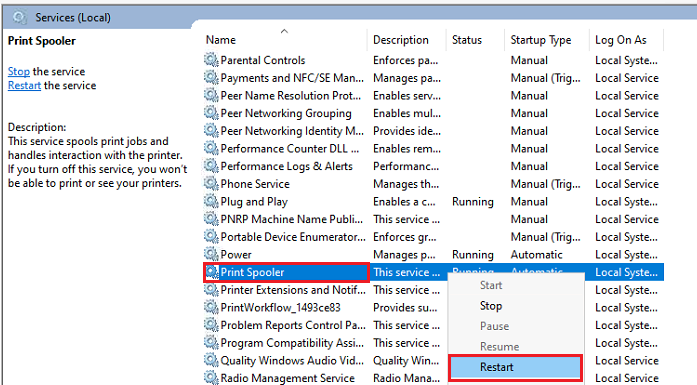Click the Power service gear icon
Viewport: 697px width, 385px height.
point(211,254)
